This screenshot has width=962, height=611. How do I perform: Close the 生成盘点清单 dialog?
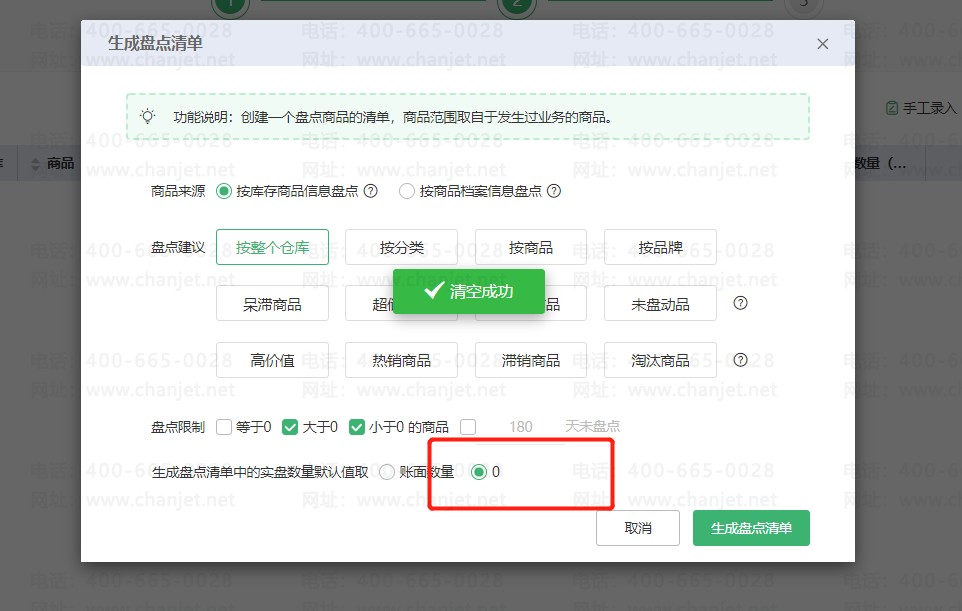coord(823,44)
